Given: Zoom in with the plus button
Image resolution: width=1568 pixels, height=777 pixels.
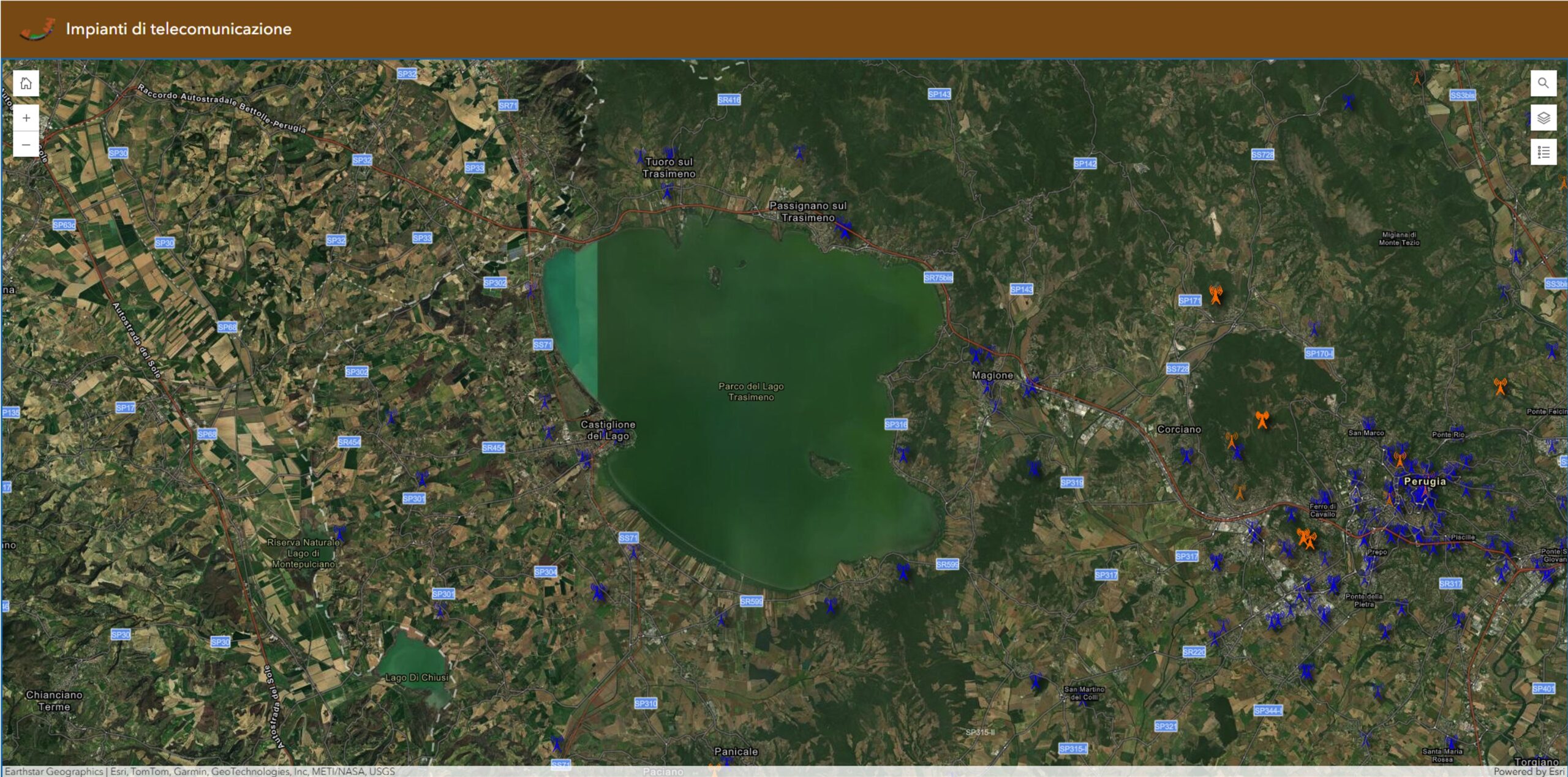Looking at the screenshot, I should click(26, 118).
